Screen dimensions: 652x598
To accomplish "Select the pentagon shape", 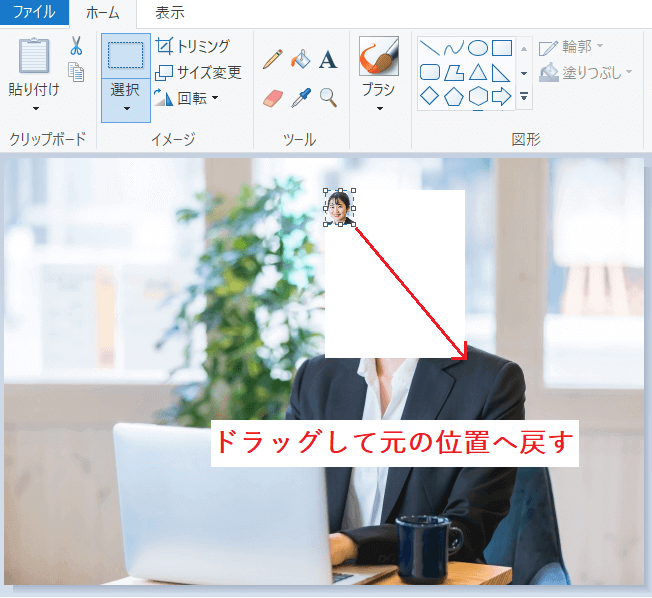I will pos(454,96).
